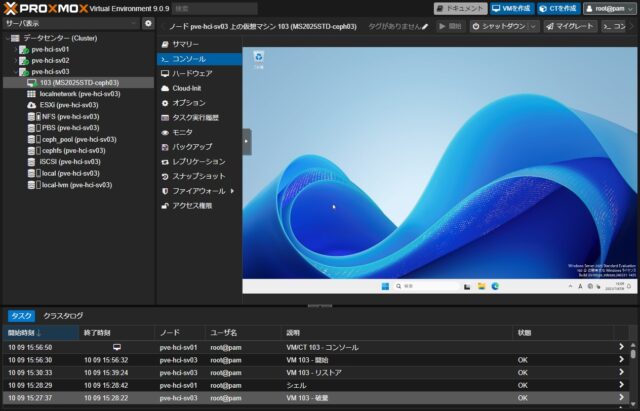
Task: Open the Recycle Bin on VM desktop
Action: click(259, 59)
